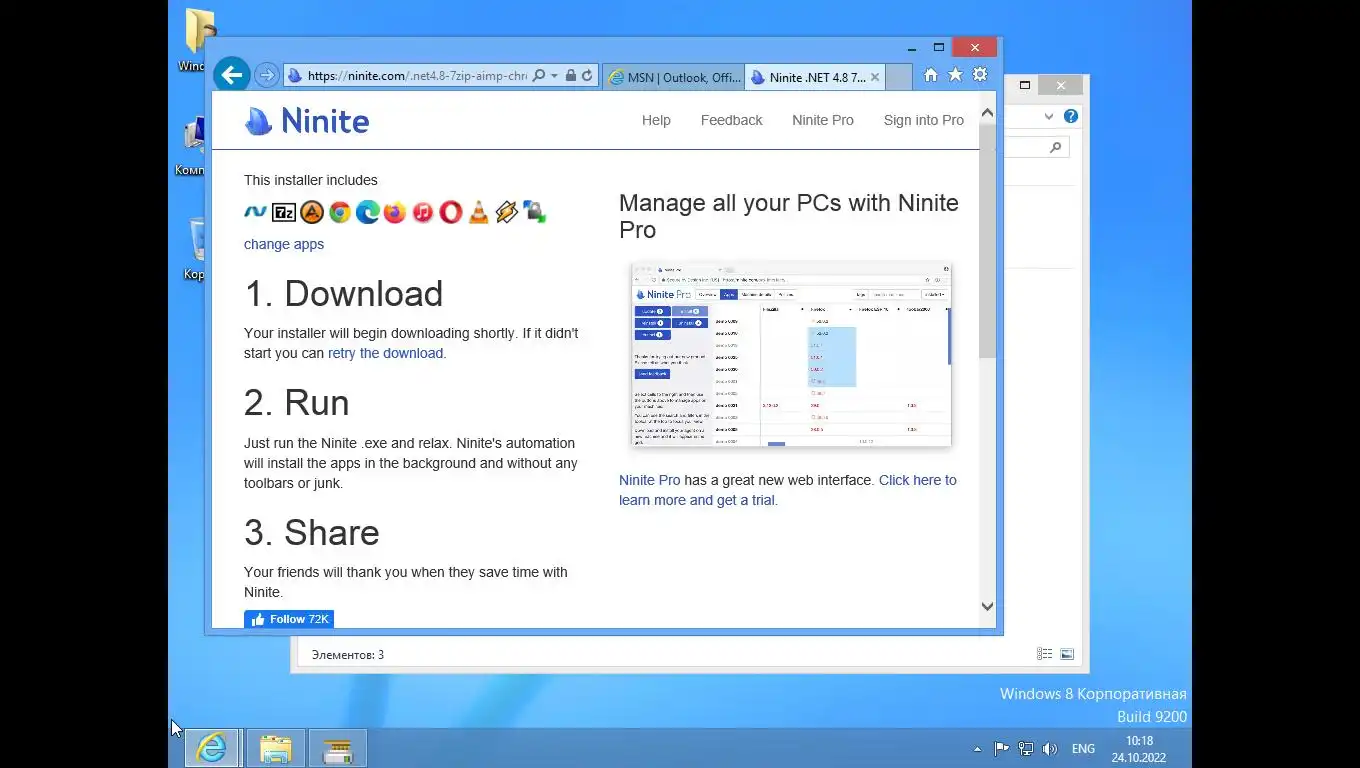Click the page scrollbar up arrow
Screen dimensions: 1360x768
click(x=987, y=112)
